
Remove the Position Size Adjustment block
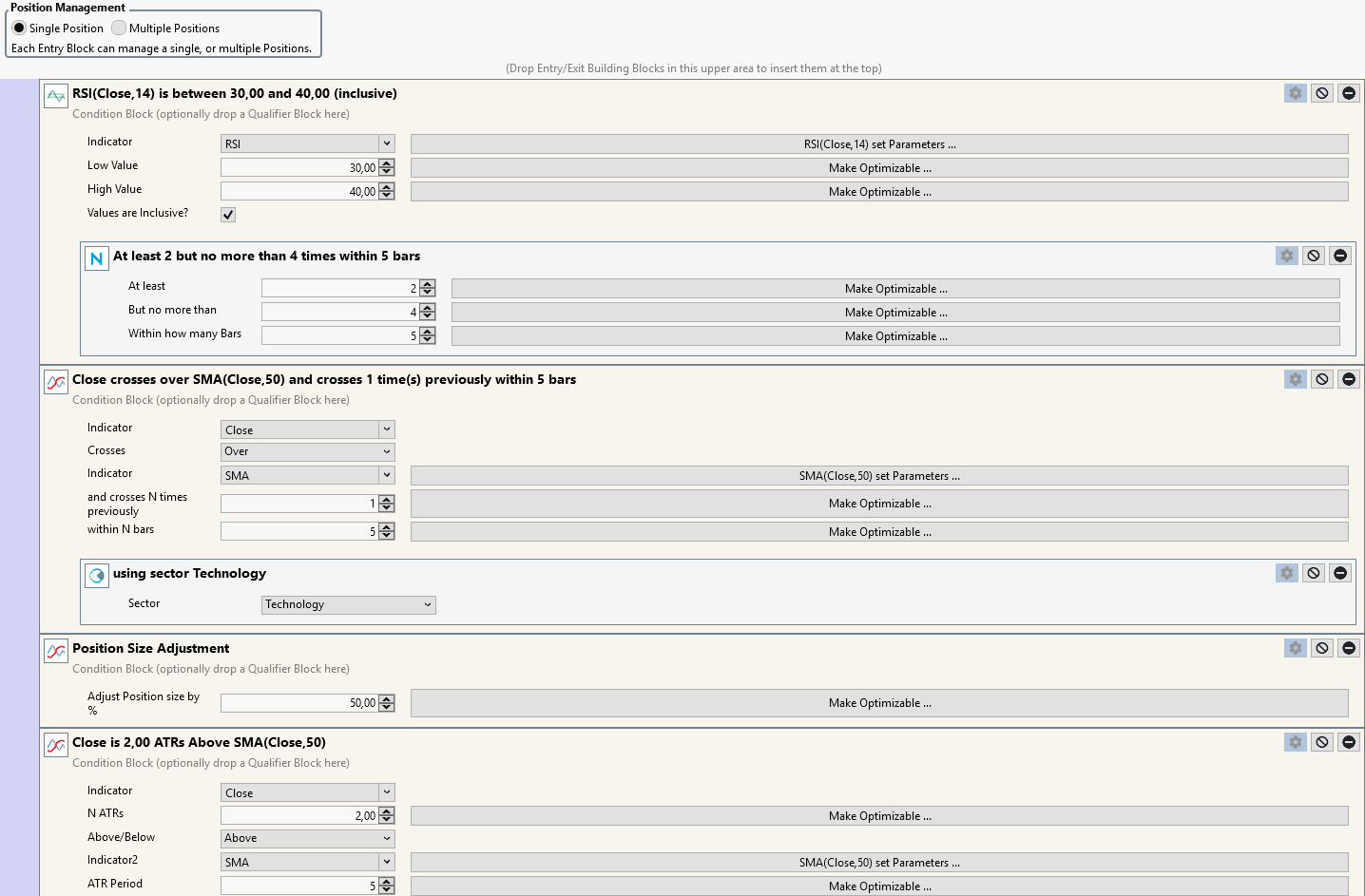click(x=1348, y=648)
